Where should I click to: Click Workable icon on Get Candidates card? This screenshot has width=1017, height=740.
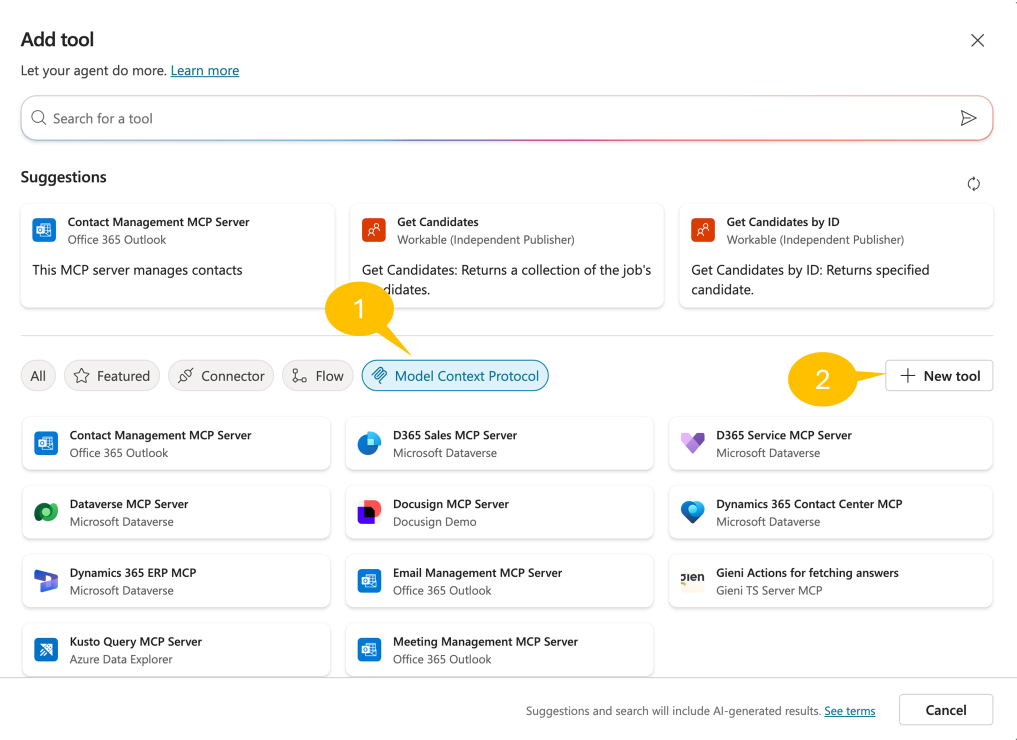pos(374,230)
